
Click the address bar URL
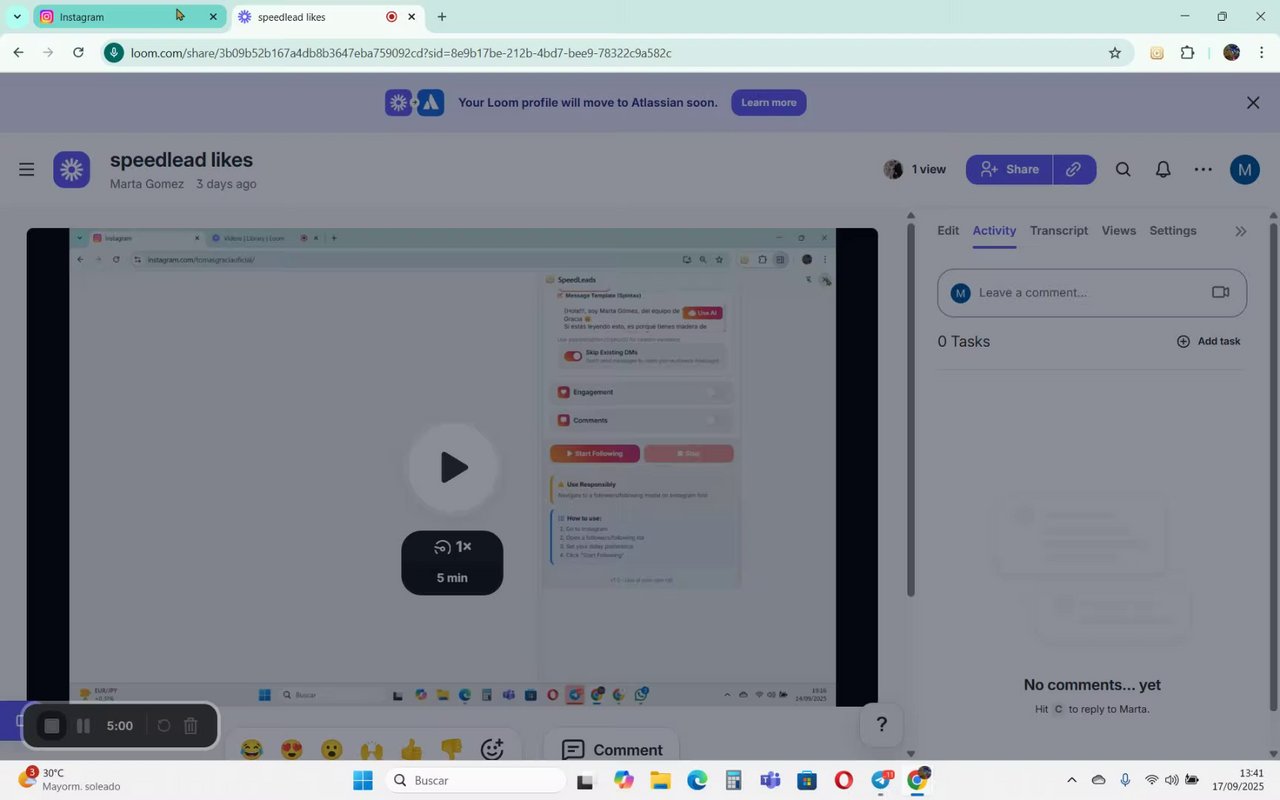click(400, 53)
